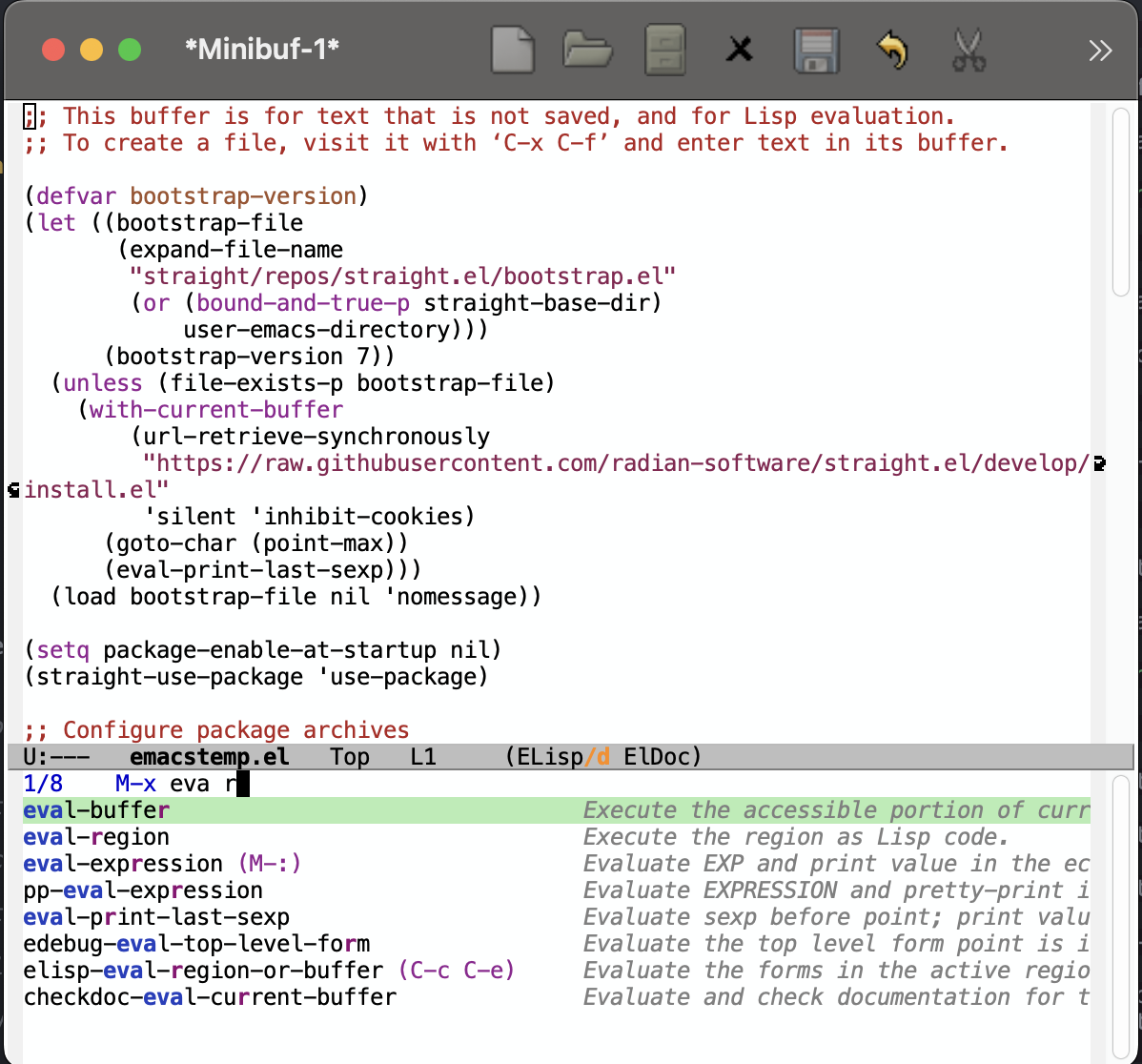The height and width of the screenshot is (1064, 1142).
Task: Click the /d lexical-binding indicator in mode line
Action: click(598, 757)
